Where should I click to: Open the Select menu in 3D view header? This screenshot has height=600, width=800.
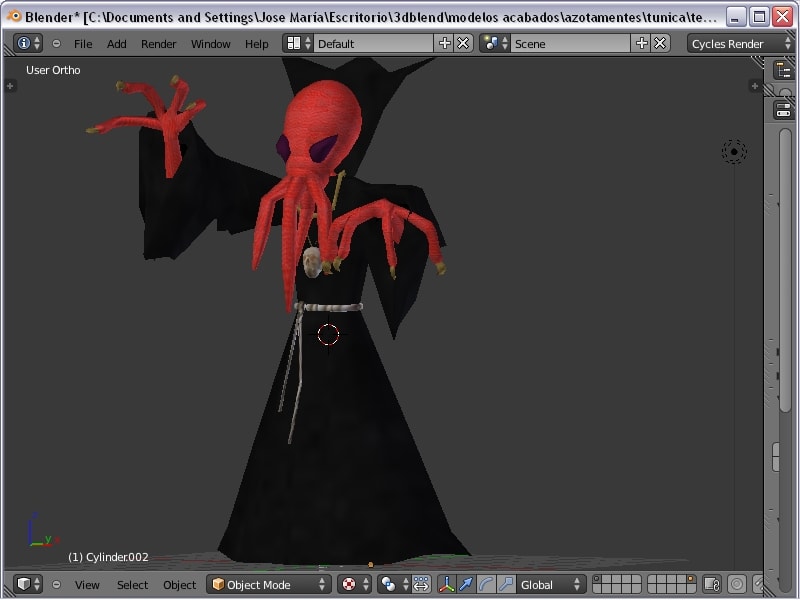pos(132,584)
